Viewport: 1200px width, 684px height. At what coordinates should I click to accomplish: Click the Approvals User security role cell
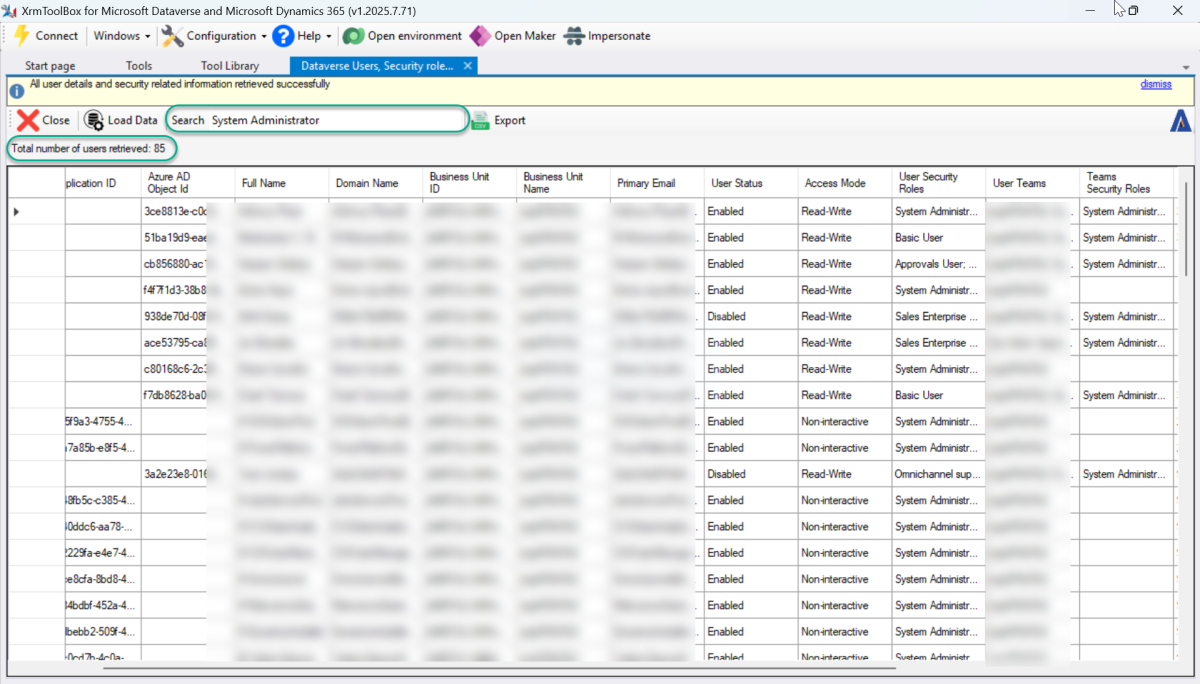point(940,264)
